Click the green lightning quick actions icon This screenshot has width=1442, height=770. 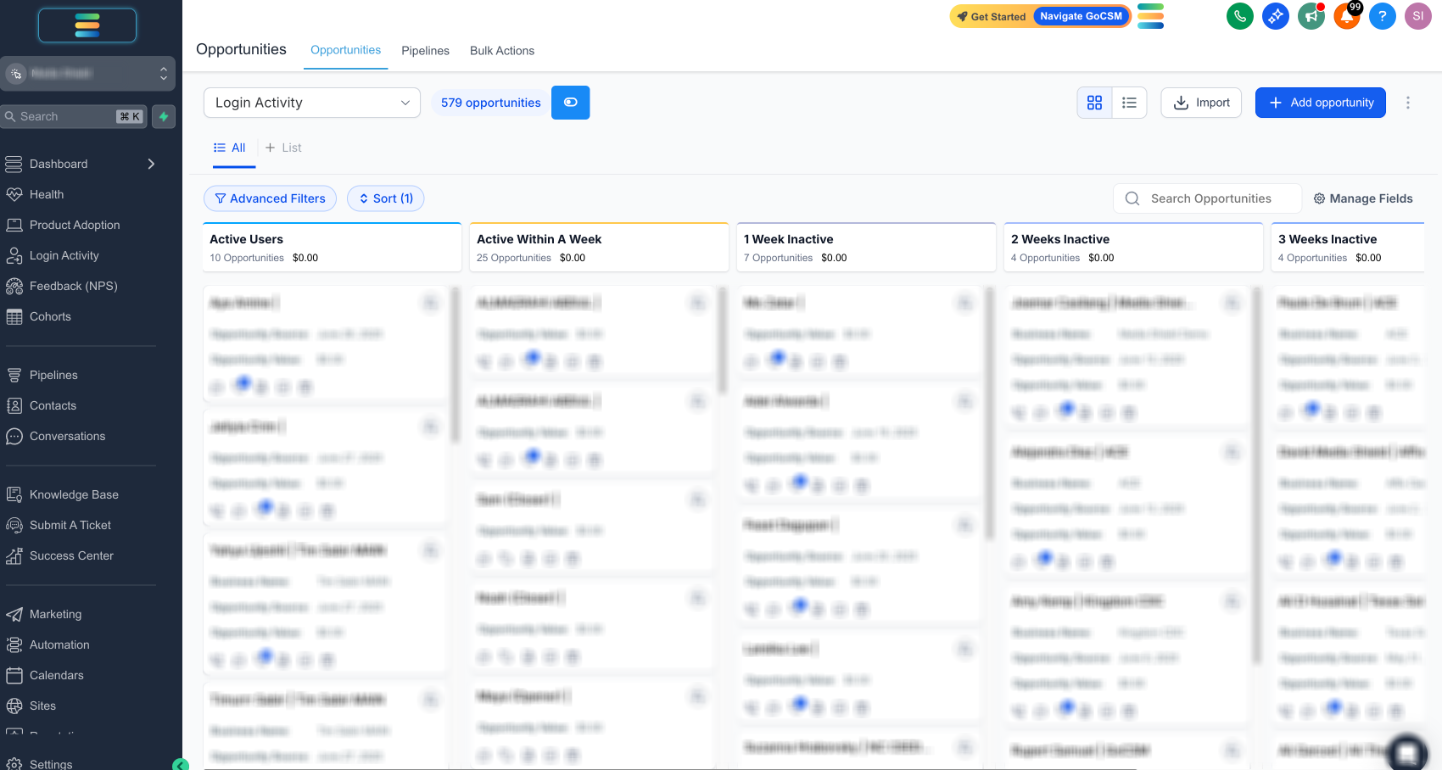click(164, 116)
